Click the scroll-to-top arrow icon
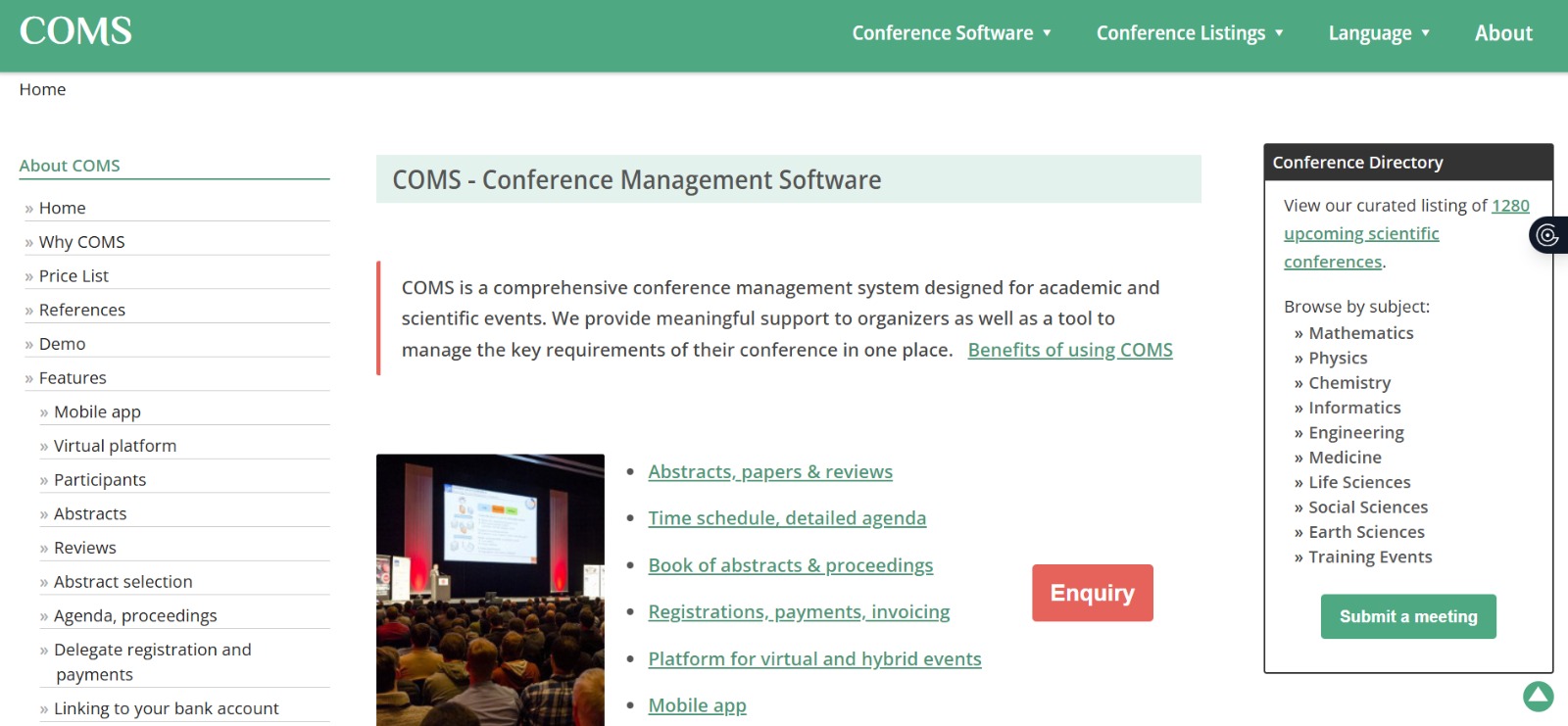 [x=1538, y=696]
